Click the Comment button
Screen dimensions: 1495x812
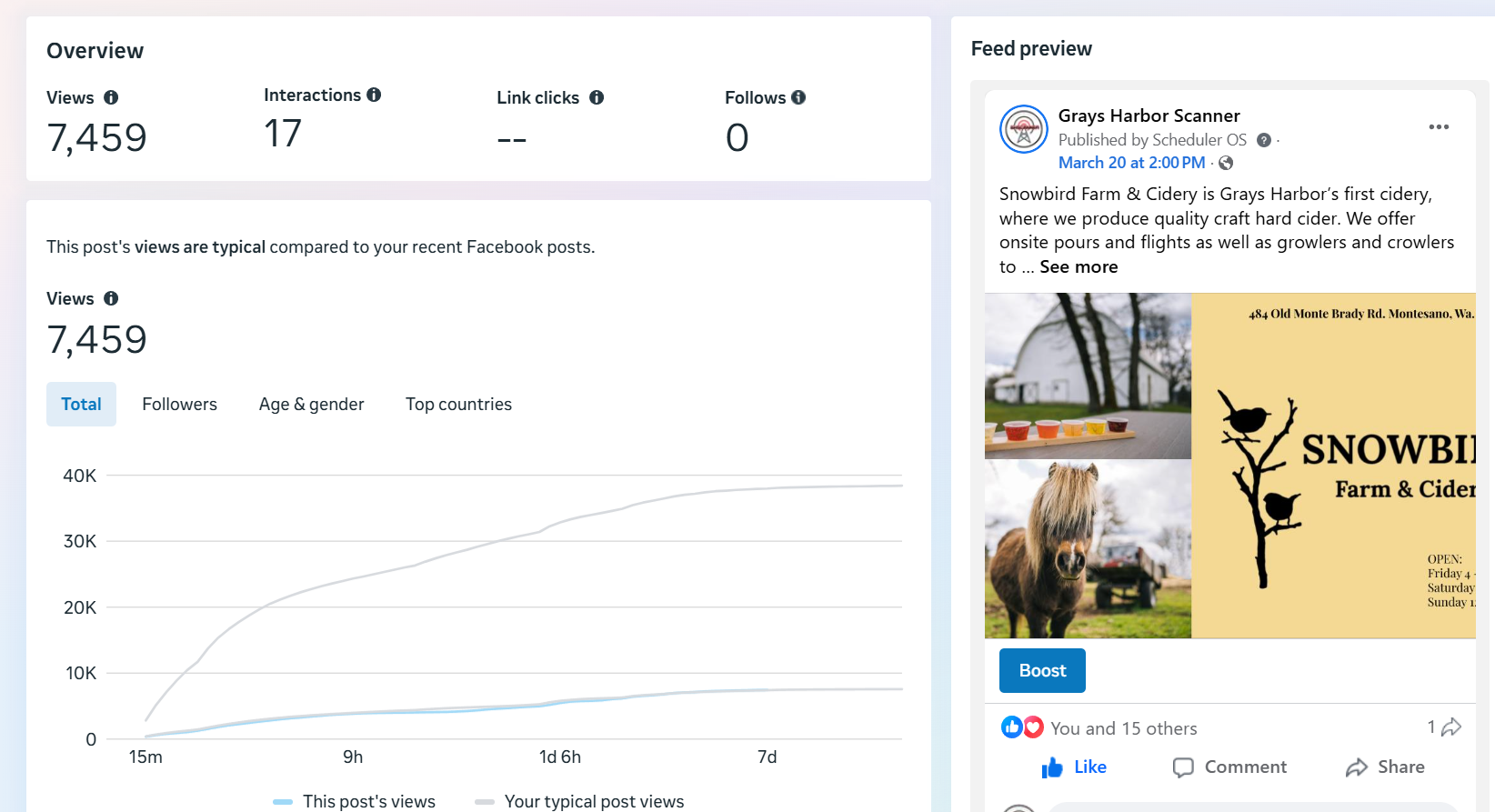[1229, 767]
